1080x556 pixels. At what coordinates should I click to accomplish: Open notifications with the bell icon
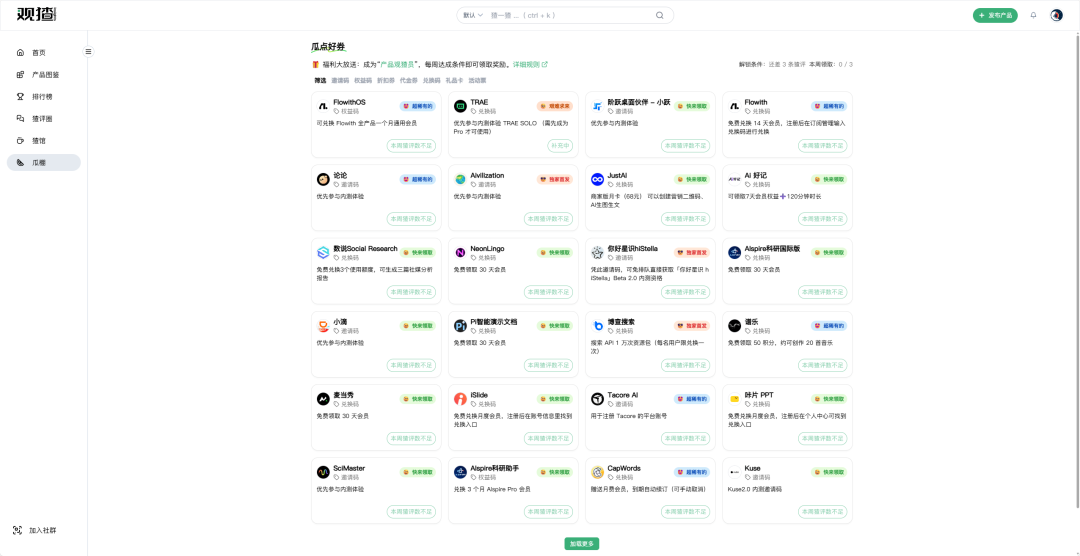(1033, 15)
